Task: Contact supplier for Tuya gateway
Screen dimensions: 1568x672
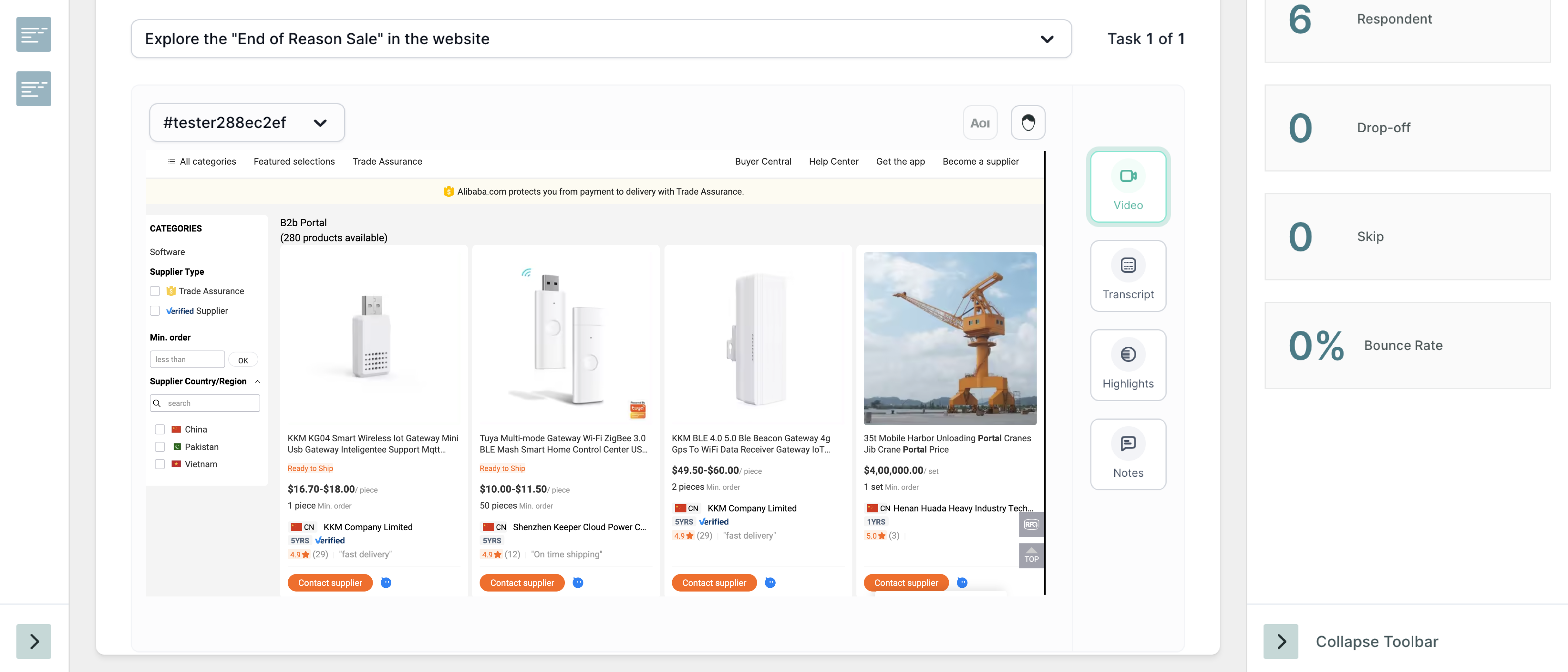Action: click(522, 583)
